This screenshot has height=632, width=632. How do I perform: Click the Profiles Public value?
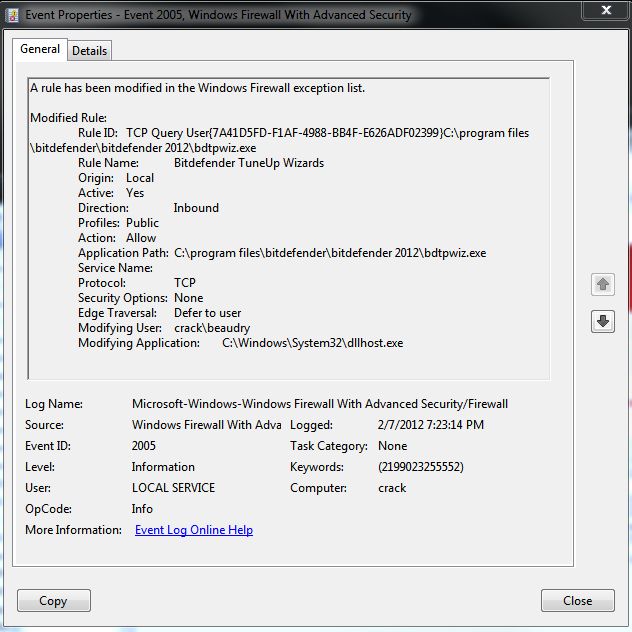[x=142, y=223]
